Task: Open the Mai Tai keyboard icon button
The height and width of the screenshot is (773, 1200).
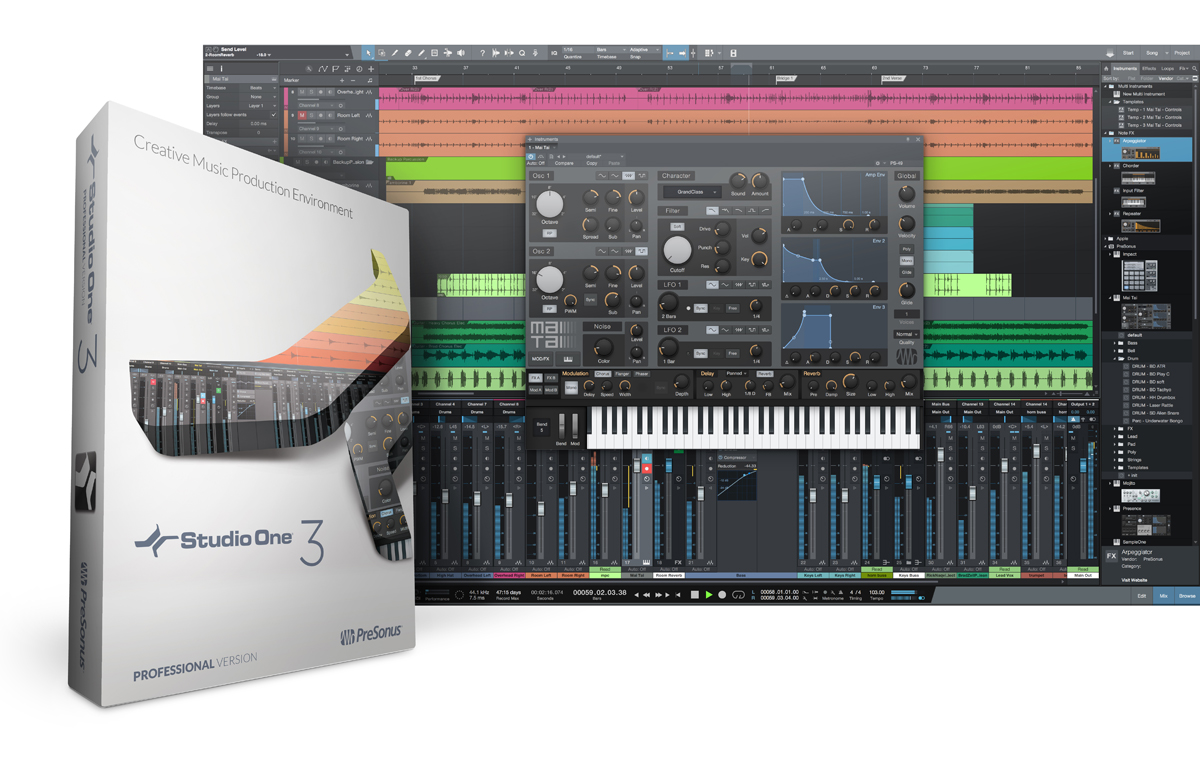Action: coord(568,359)
